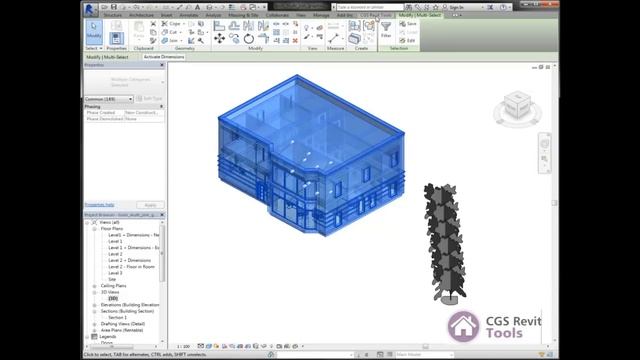Screen dimensions: 640x360
Task: Expand the Drafting Views (Detail) node
Action: 94,324
